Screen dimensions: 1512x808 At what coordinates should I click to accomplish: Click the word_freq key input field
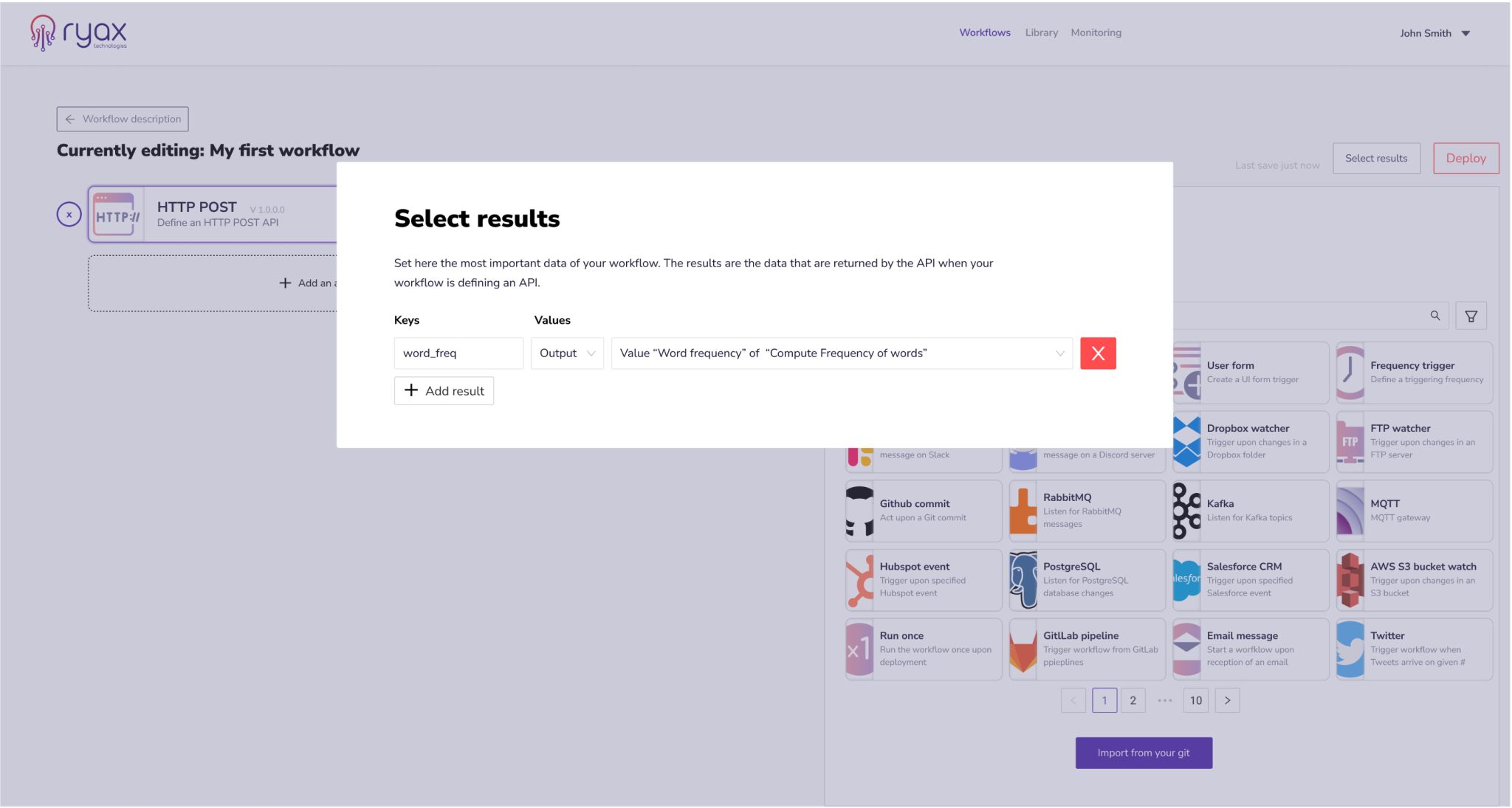coord(458,353)
